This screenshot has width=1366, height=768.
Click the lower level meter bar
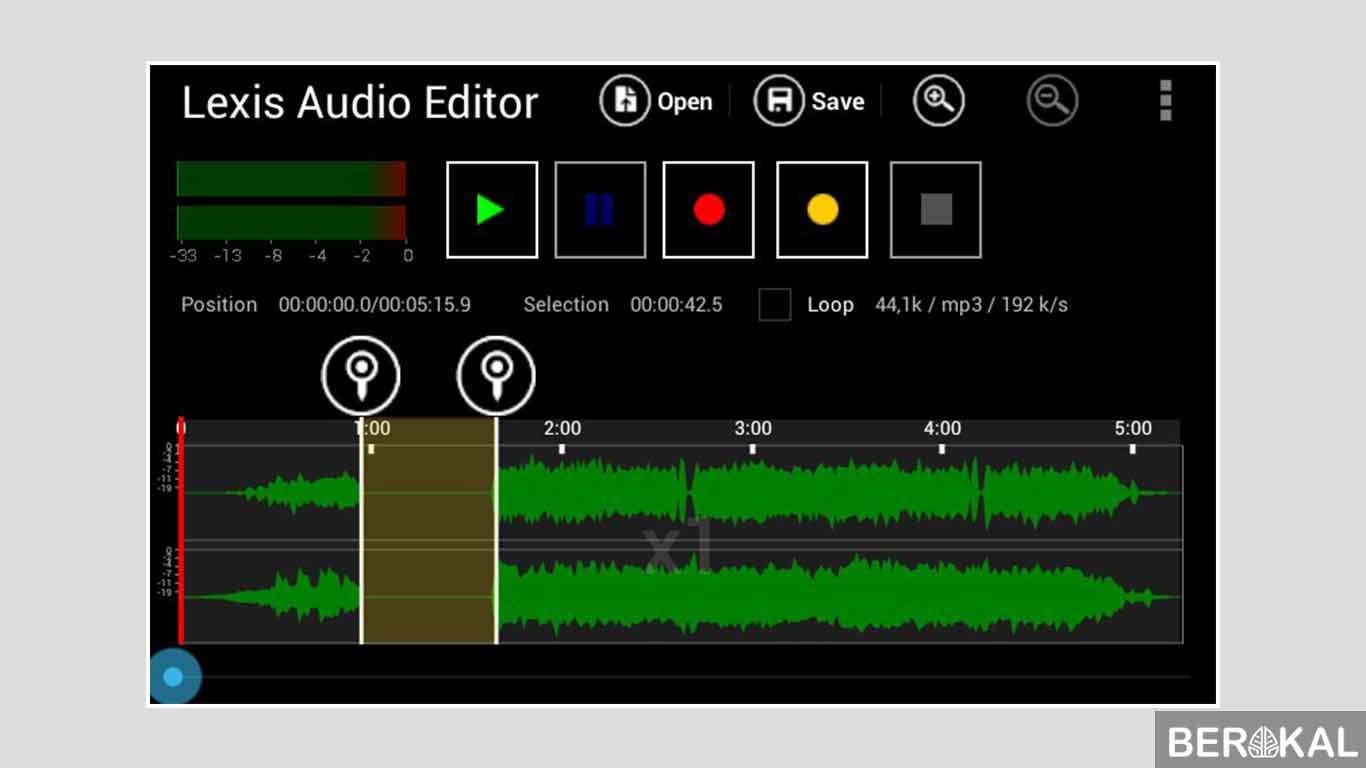[x=291, y=223]
